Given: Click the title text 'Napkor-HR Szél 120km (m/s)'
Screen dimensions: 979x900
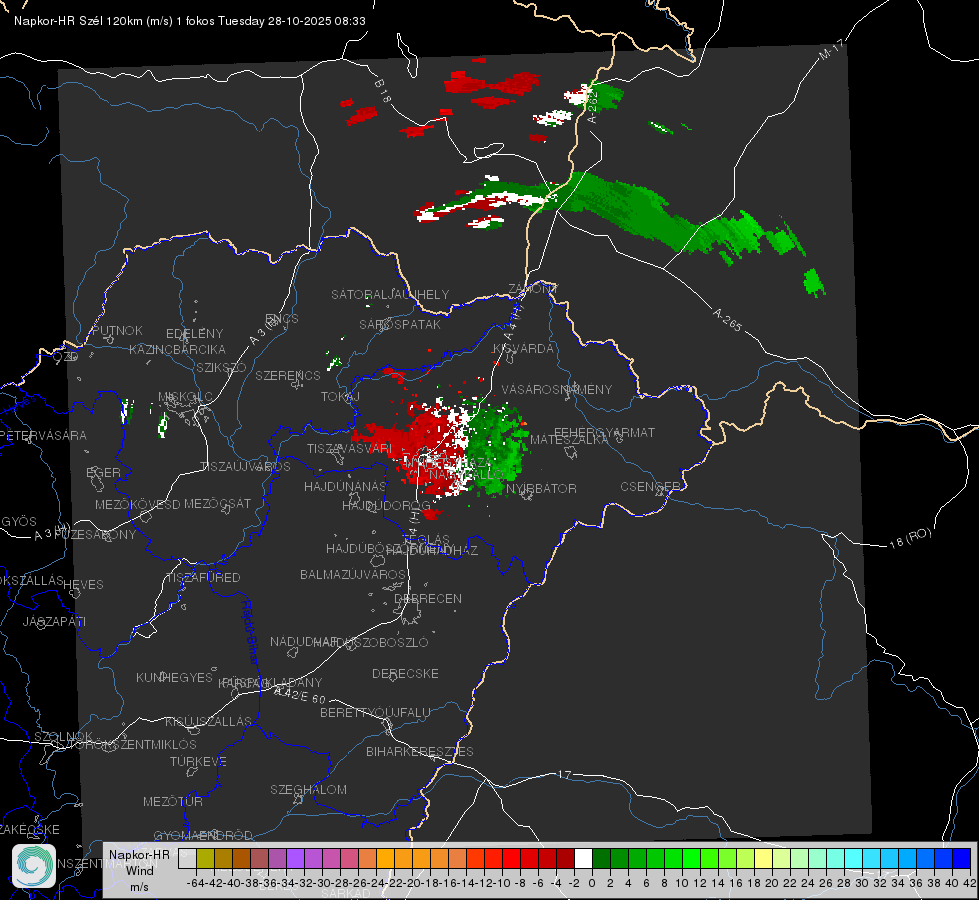Looking at the screenshot, I should (94, 21).
